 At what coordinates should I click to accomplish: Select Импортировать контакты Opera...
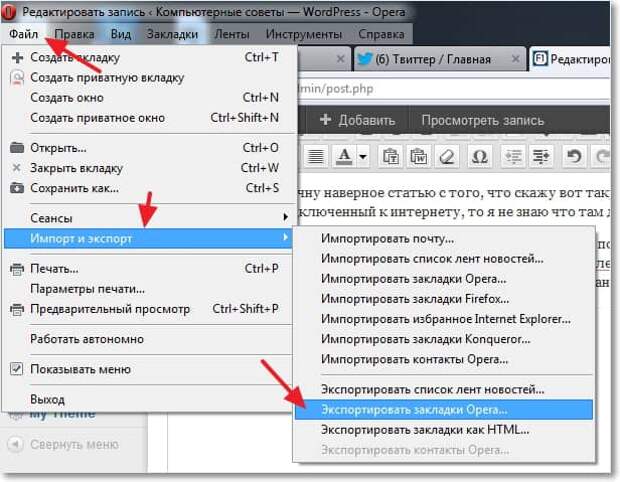pos(444,359)
